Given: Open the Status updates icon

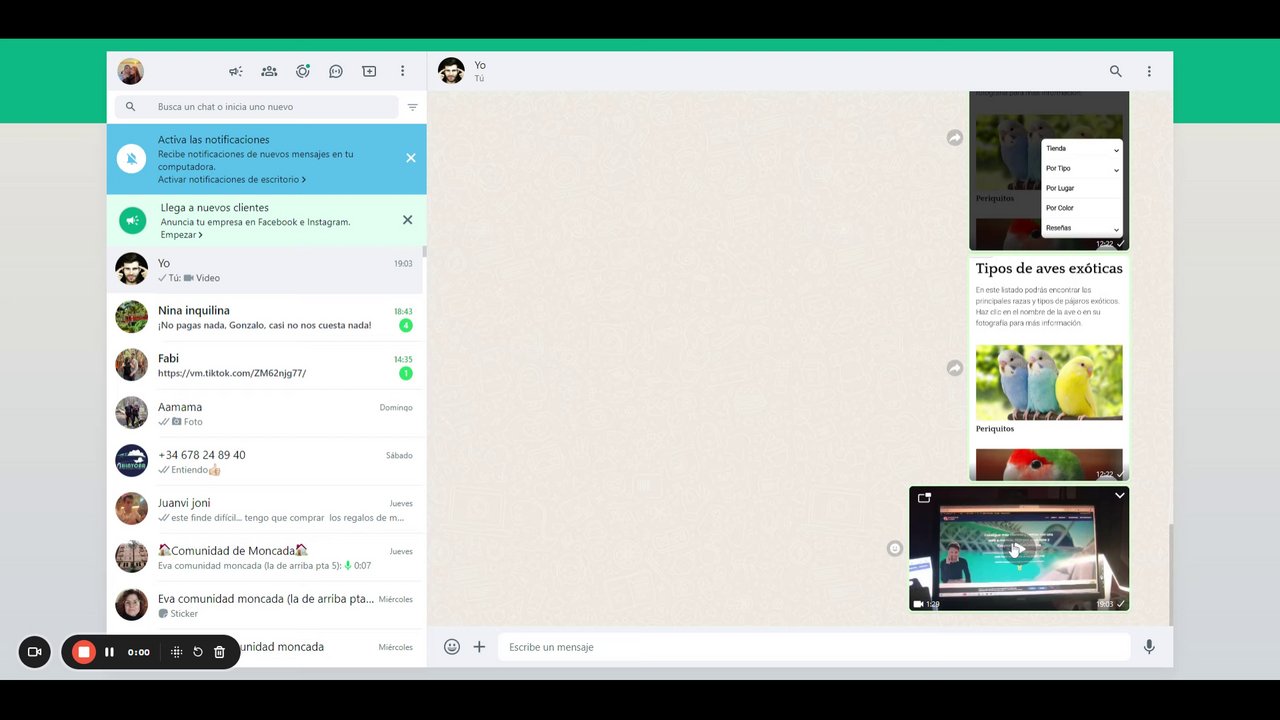Looking at the screenshot, I should [303, 71].
